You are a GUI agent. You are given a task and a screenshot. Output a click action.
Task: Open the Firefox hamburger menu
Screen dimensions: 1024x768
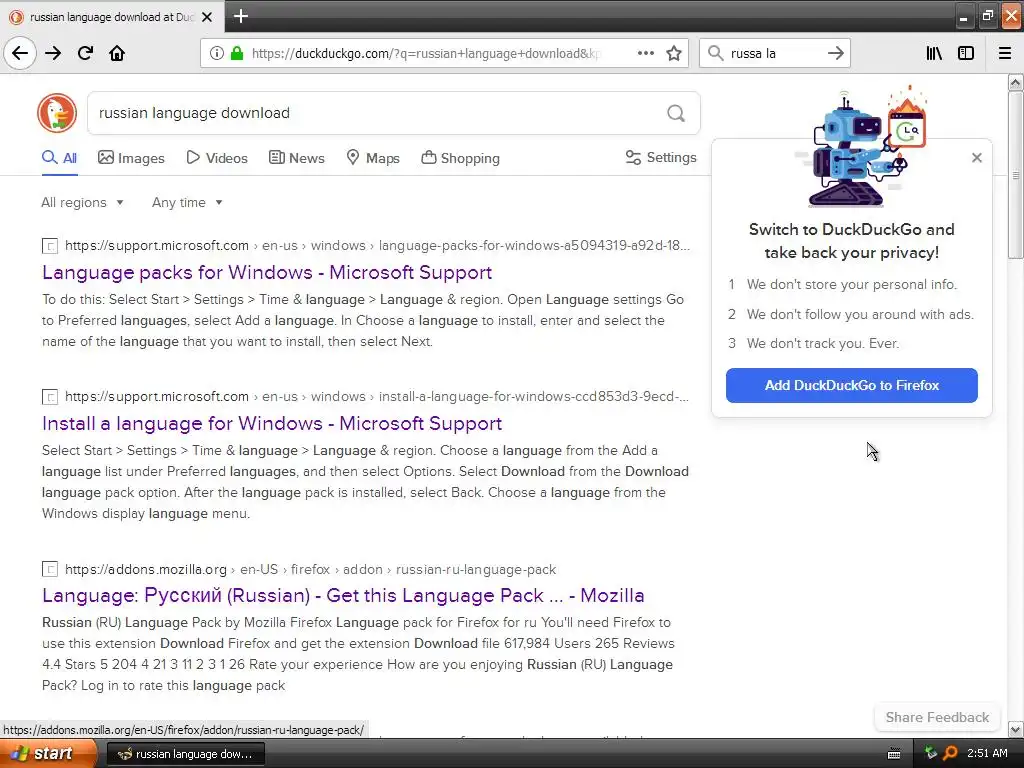click(x=1005, y=53)
